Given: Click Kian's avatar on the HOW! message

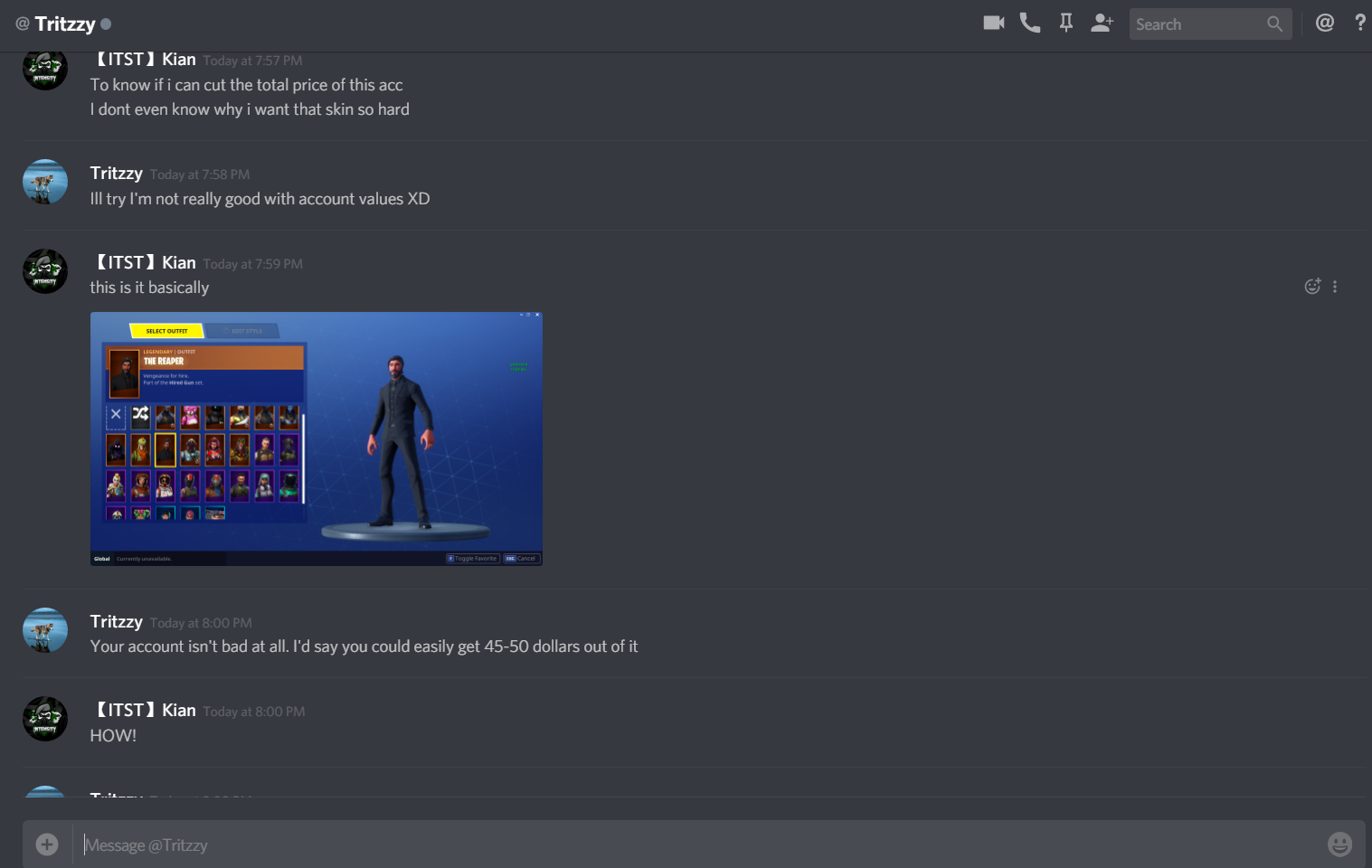Looking at the screenshot, I should click(x=45, y=719).
